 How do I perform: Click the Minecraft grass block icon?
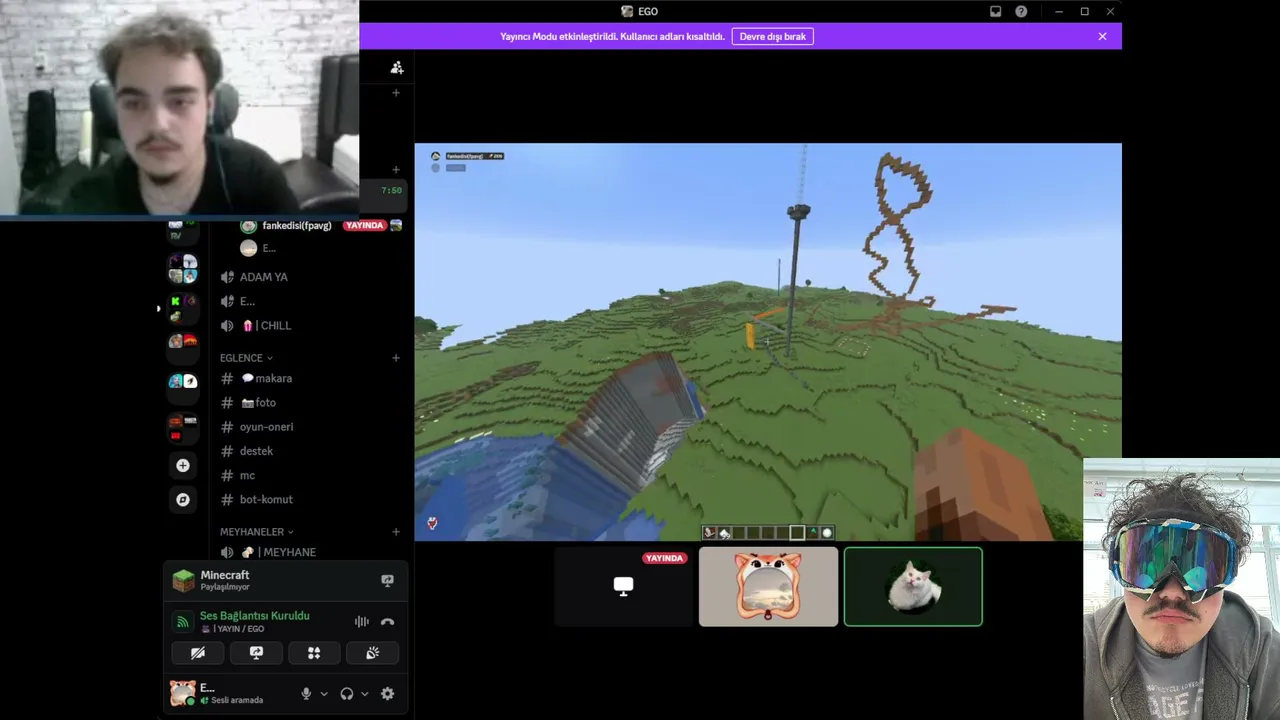[x=183, y=580]
